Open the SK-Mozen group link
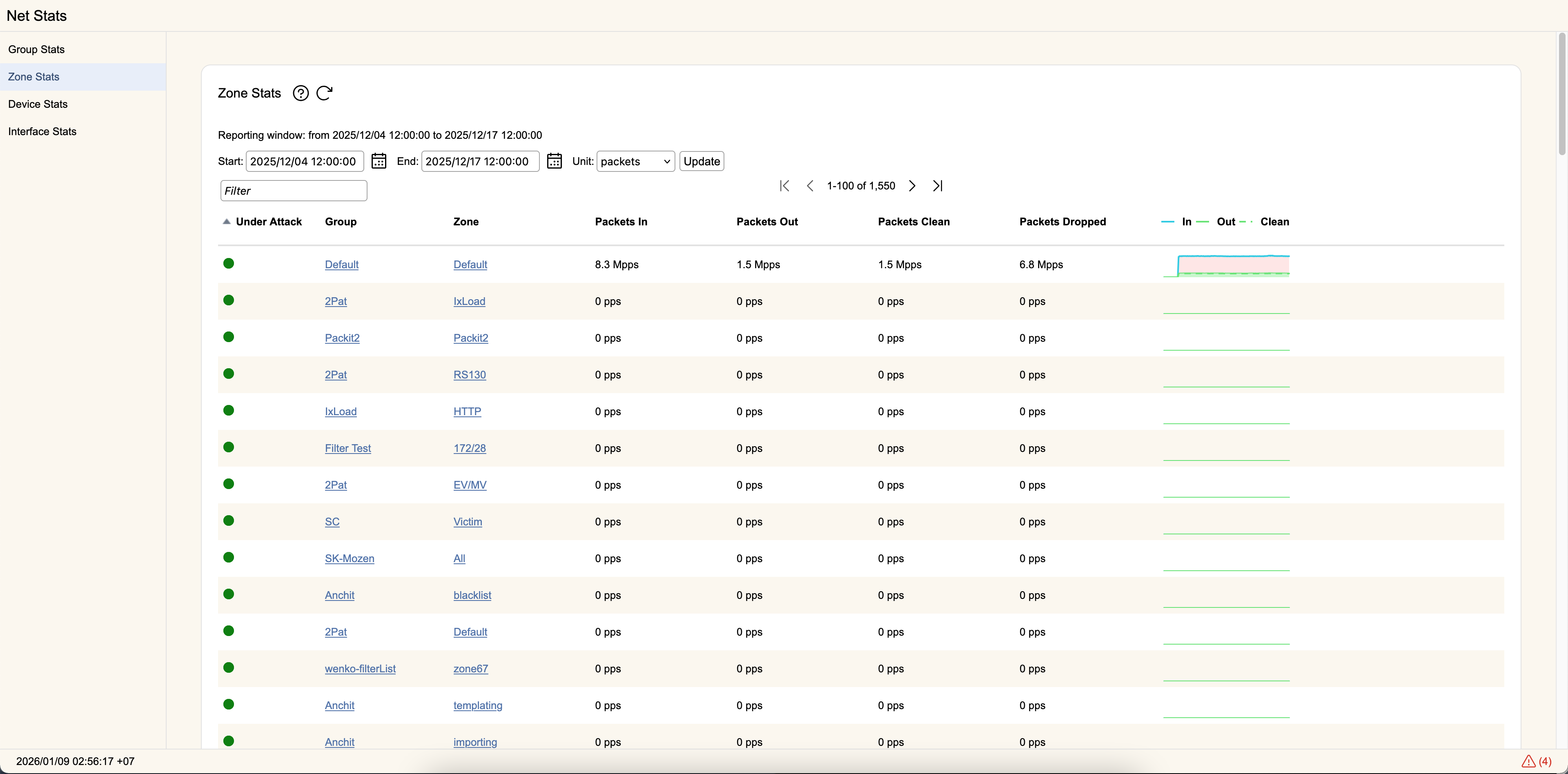 (350, 558)
